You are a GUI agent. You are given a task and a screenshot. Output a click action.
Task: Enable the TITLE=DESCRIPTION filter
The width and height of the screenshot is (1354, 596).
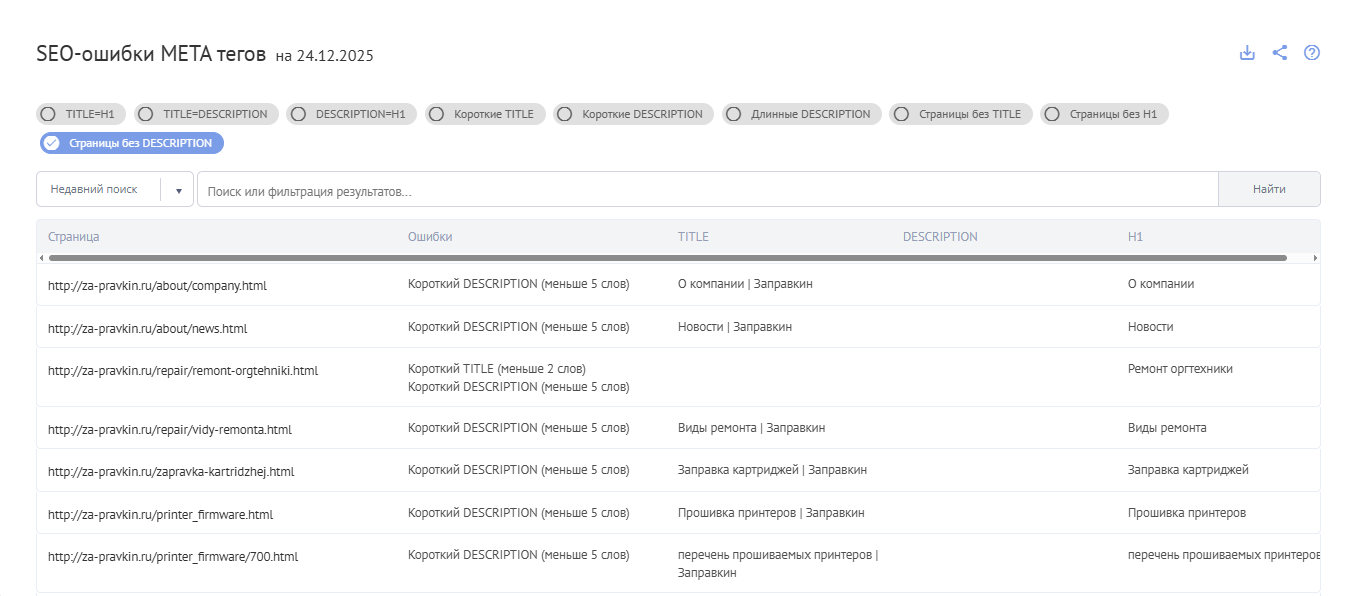[207, 114]
